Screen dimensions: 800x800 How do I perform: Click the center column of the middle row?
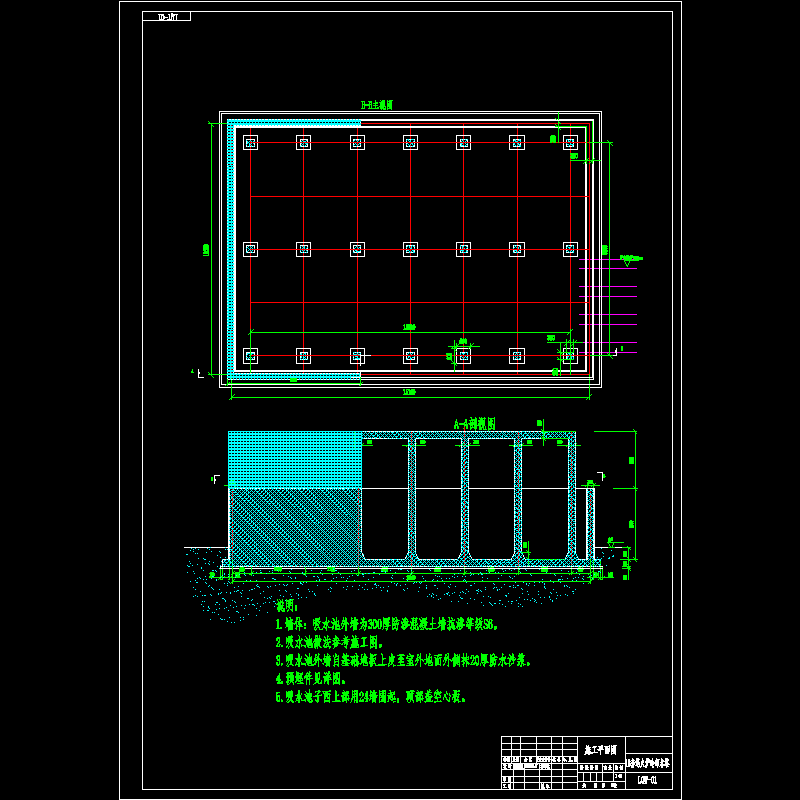(410, 249)
